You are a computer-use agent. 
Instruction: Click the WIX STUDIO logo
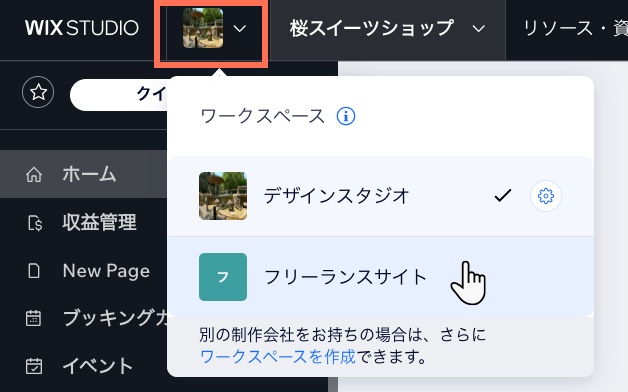click(82, 28)
